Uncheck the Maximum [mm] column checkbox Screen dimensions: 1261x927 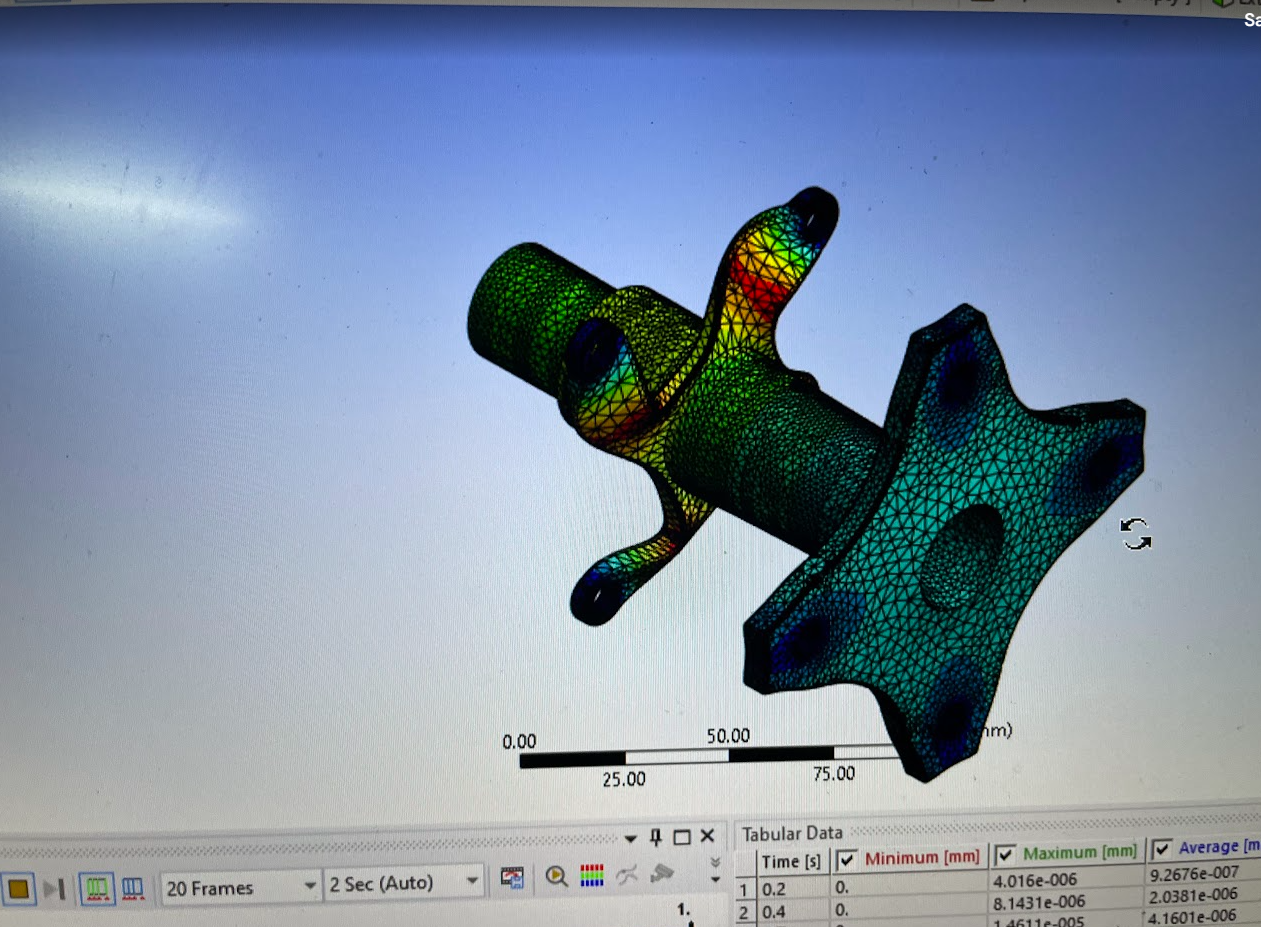point(1005,854)
